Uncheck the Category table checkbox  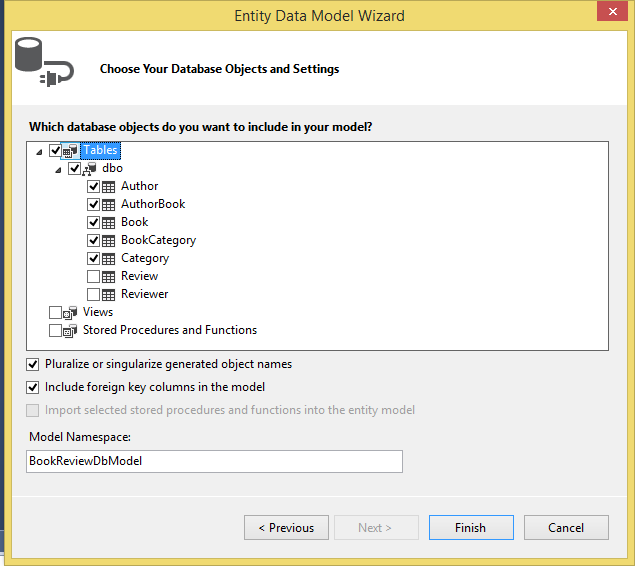coord(93,258)
